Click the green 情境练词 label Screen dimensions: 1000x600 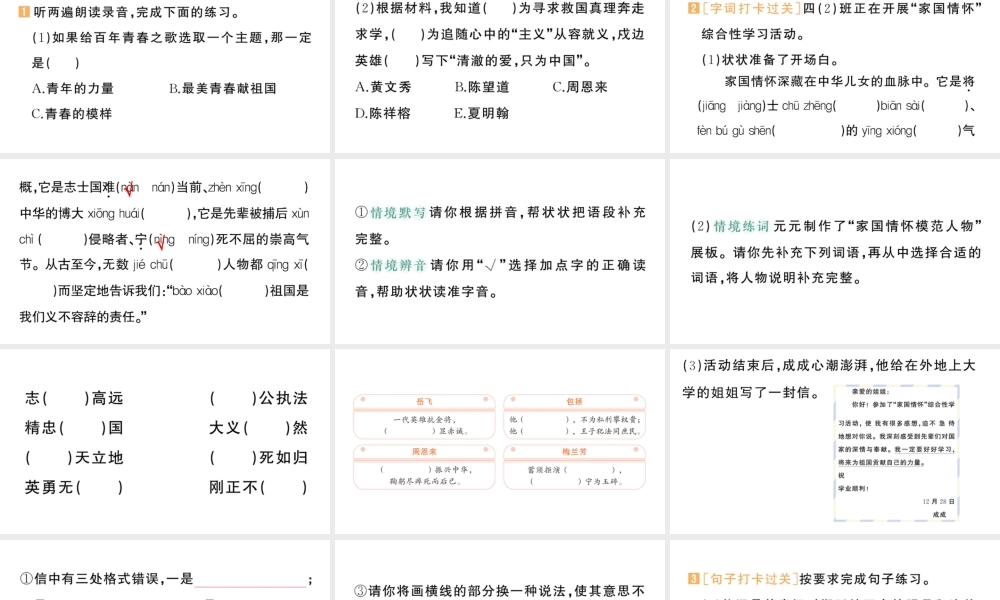741,226
